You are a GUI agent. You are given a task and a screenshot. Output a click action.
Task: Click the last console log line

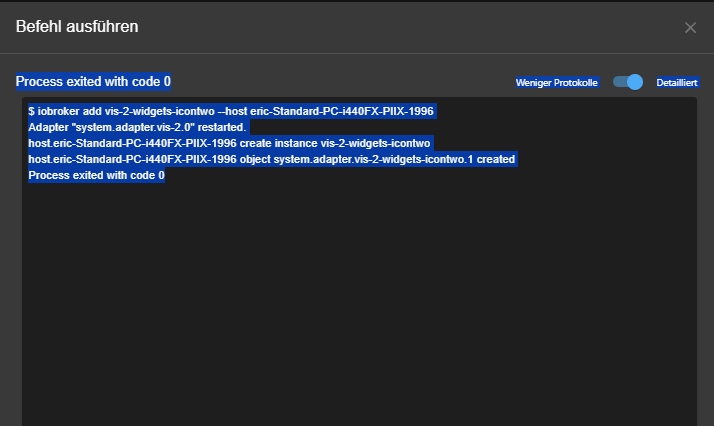pos(96,175)
